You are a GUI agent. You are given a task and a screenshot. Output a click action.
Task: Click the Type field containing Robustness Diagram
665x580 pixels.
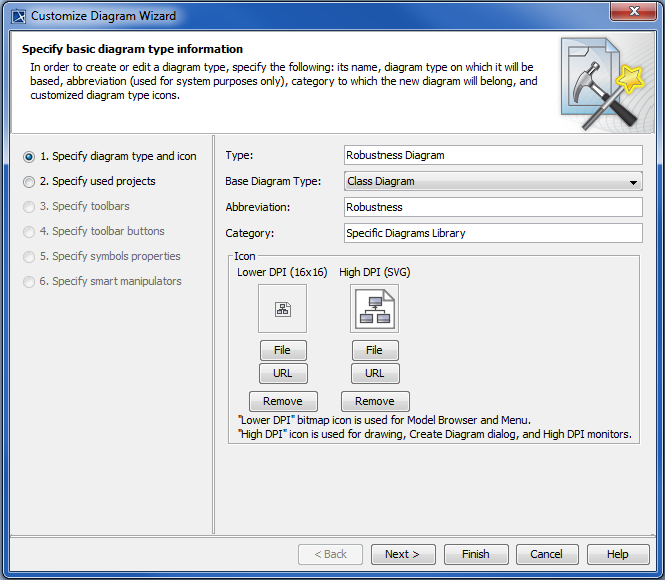click(x=493, y=155)
